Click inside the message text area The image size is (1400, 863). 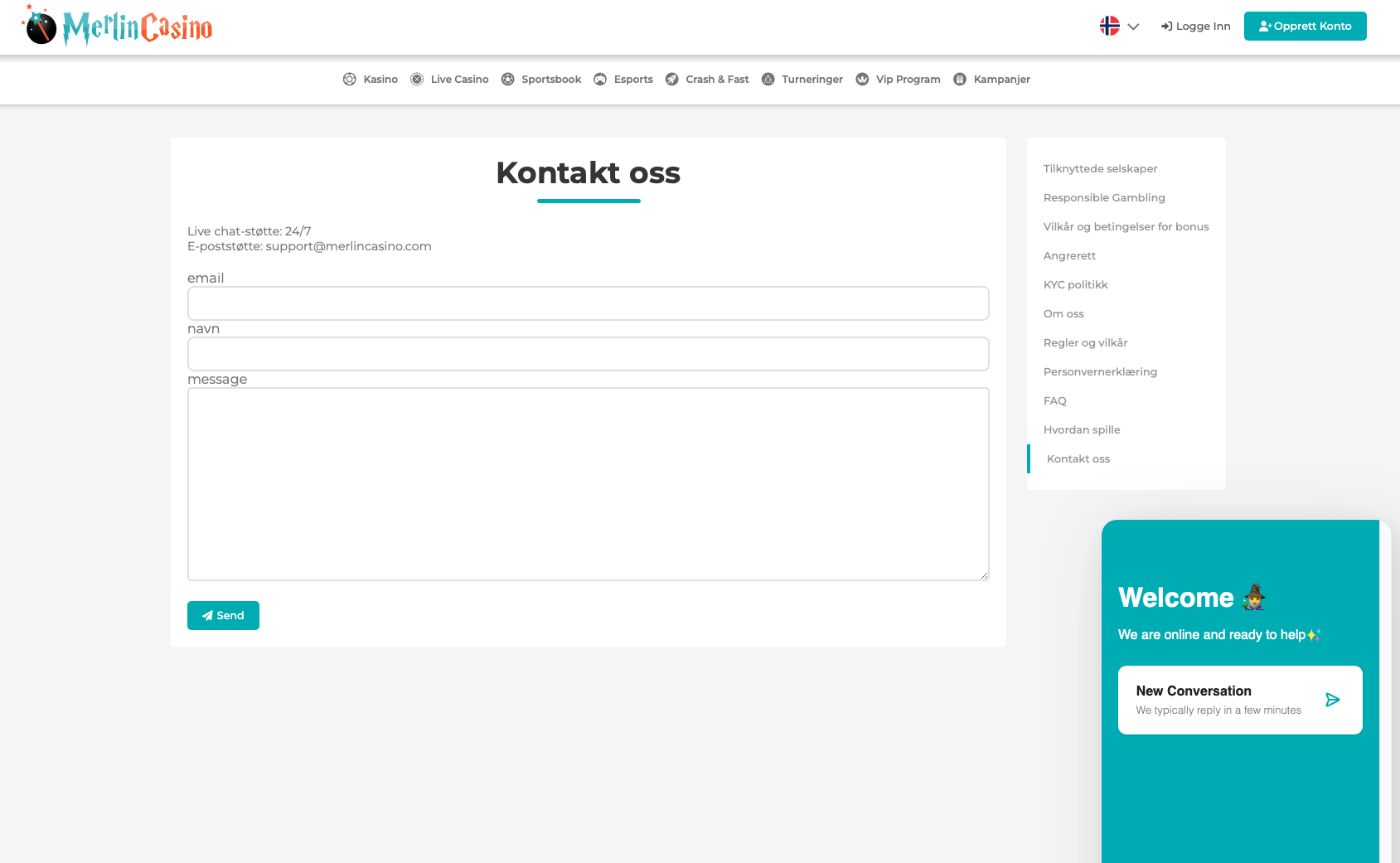[588, 484]
